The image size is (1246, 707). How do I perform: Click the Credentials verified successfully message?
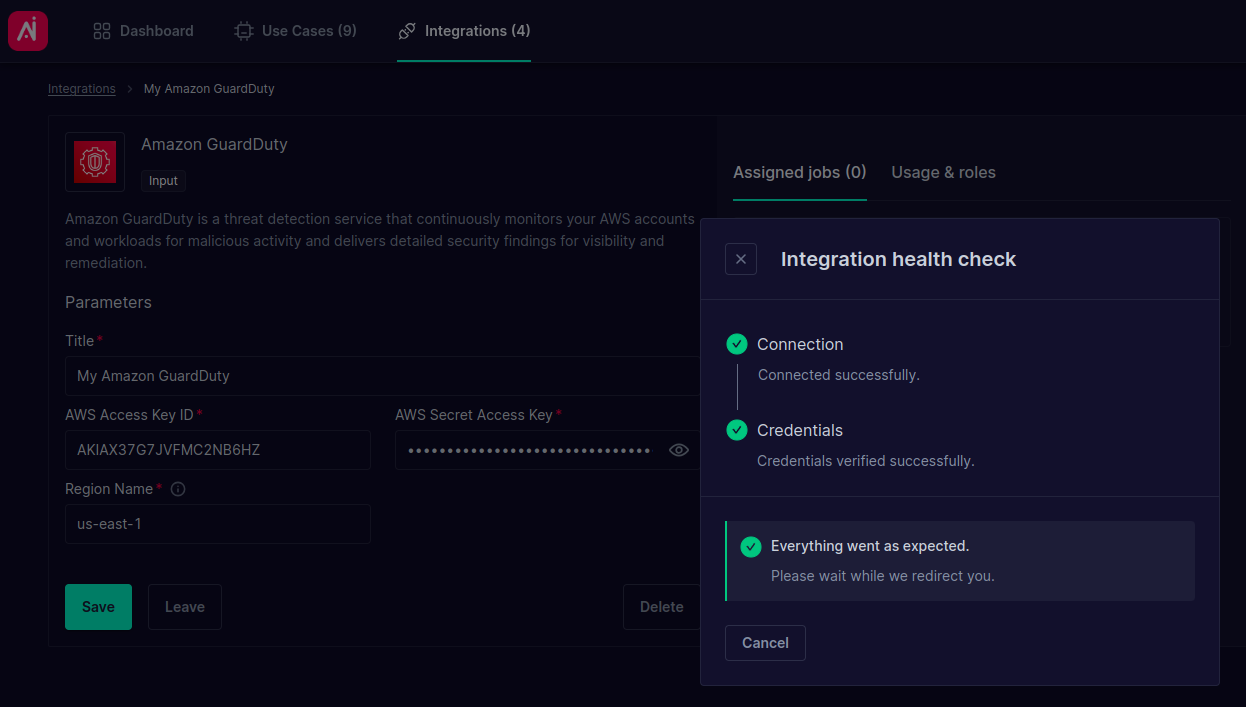[866, 461]
